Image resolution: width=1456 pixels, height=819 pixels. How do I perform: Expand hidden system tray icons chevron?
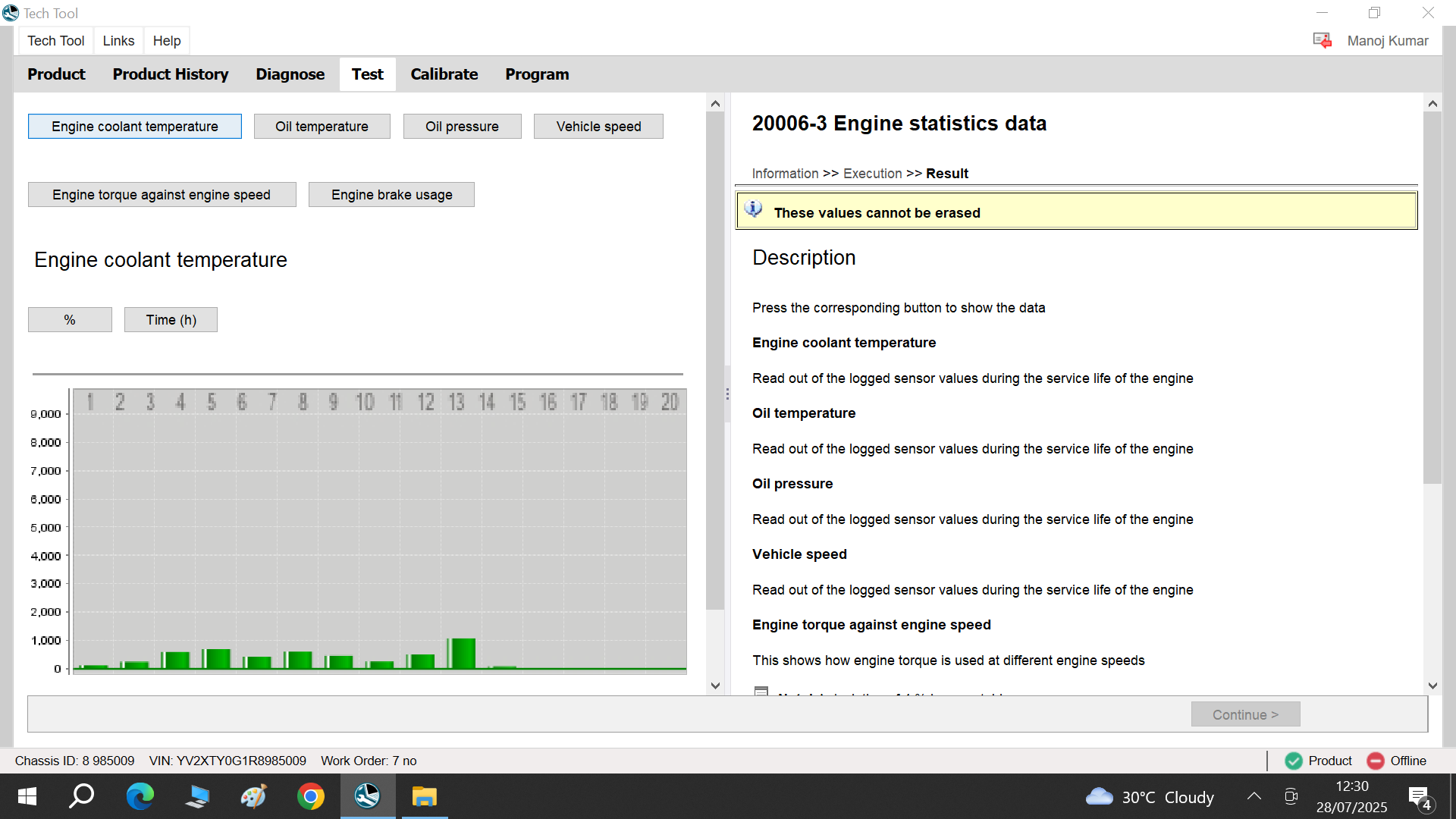pyautogui.click(x=1254, y=796)
